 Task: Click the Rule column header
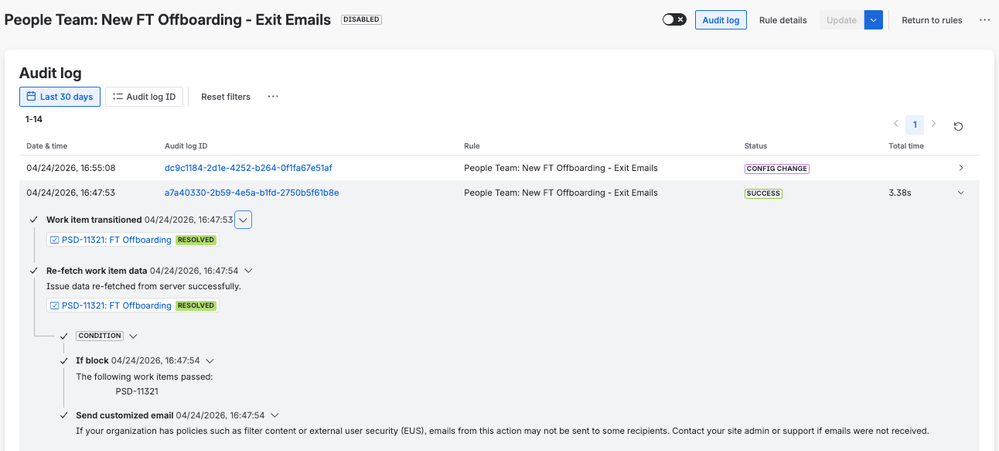(472, 146)
